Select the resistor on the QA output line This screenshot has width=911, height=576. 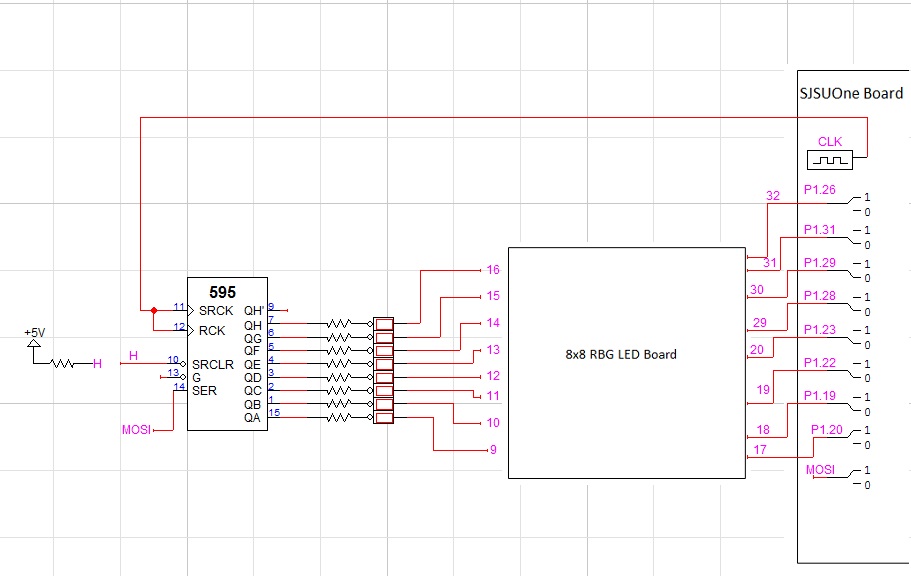tap(339, 417)
